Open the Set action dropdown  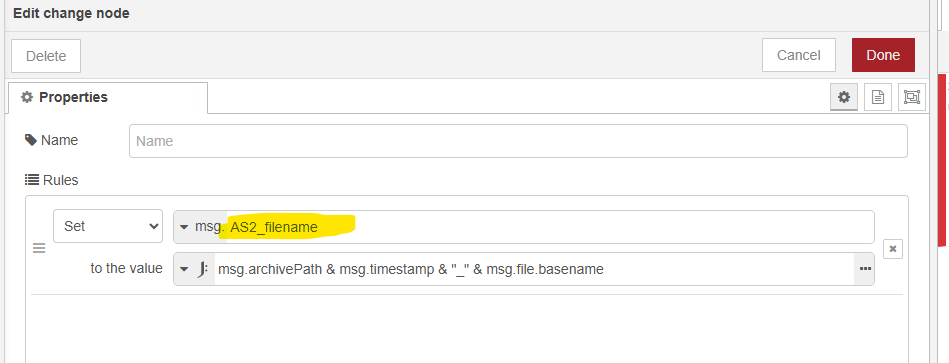coord(108,226)
